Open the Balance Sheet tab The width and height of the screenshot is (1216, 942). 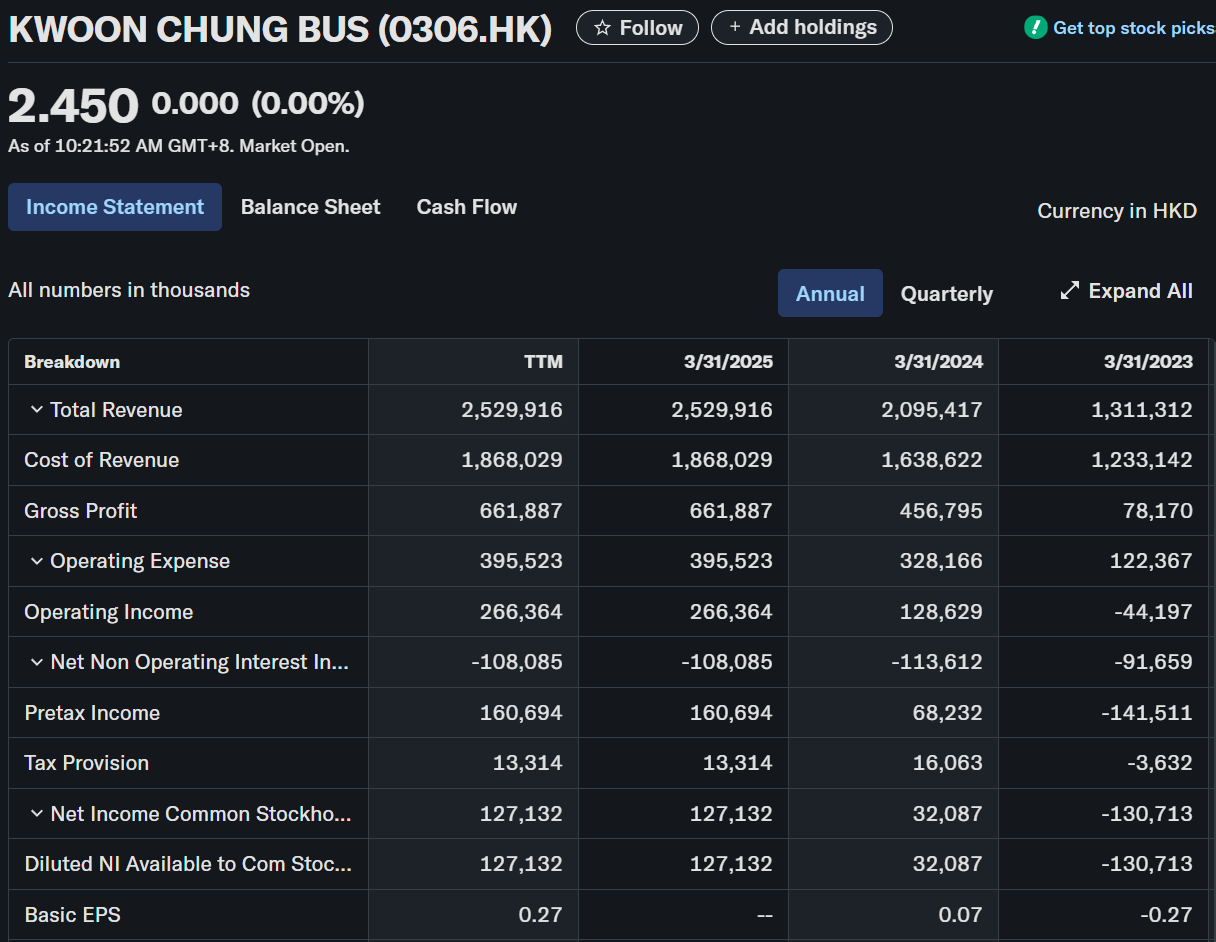pos(310,207)
